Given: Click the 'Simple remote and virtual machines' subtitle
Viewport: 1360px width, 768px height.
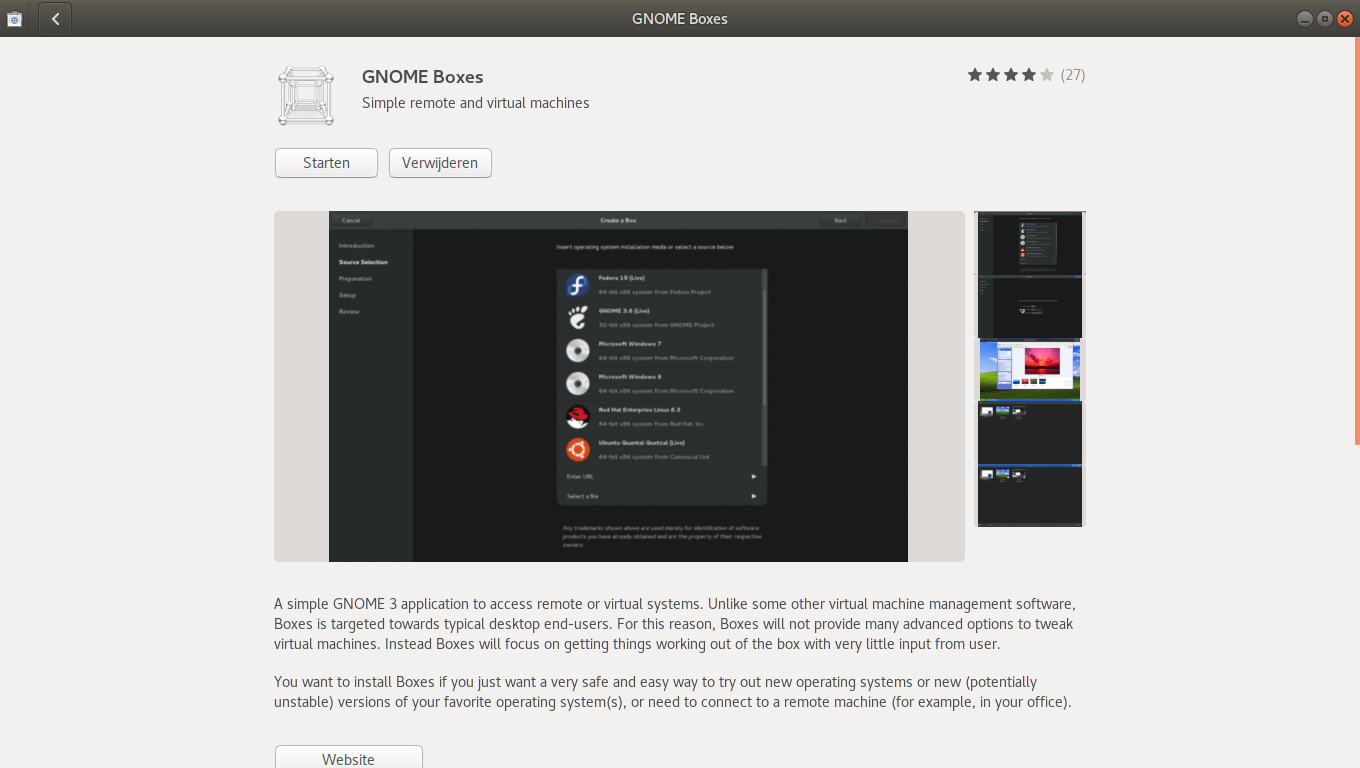Looking at the screenshot, I should [475, 103].
